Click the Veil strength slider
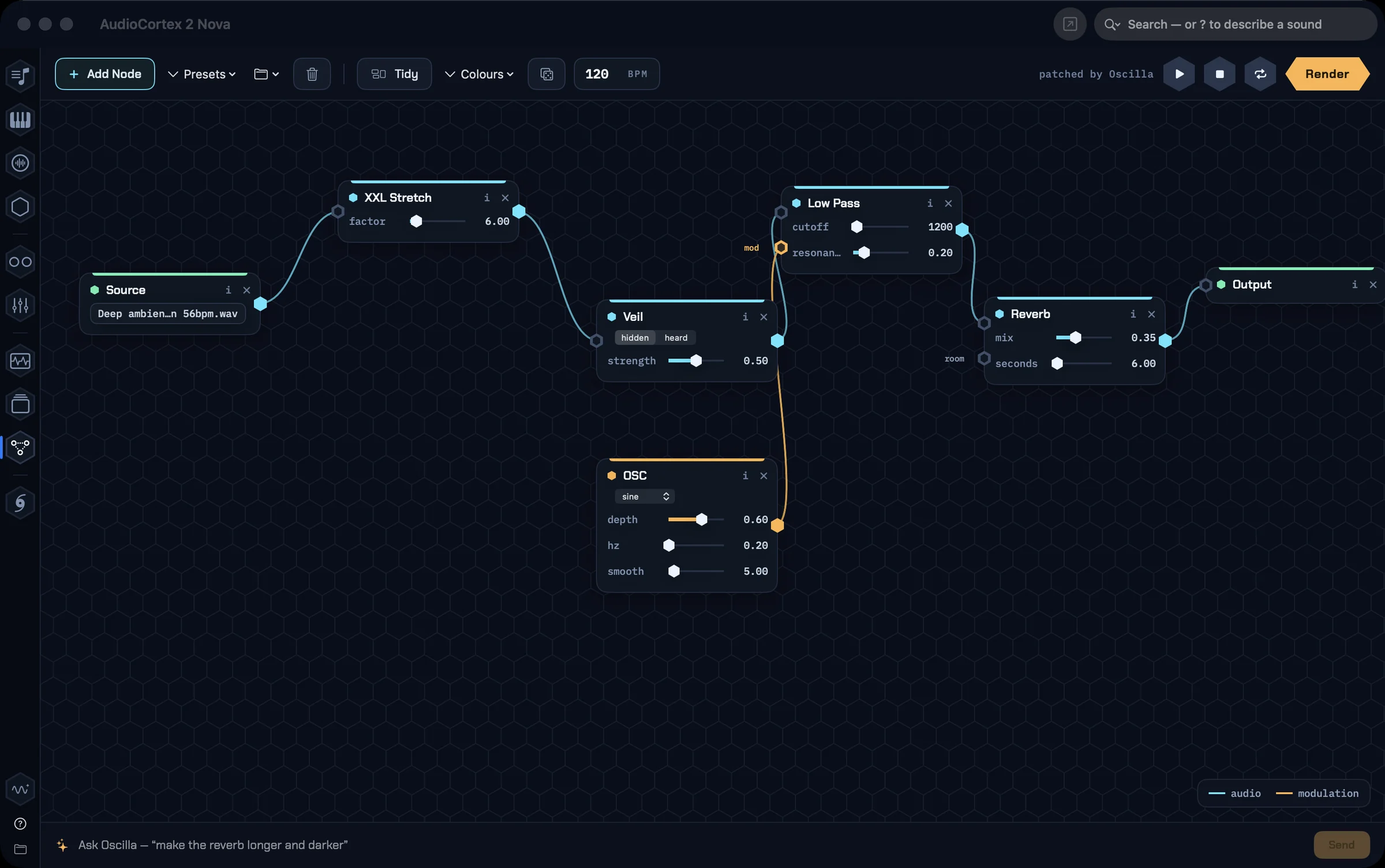The width and height of the screenshot is (1385, 868). (x=696, y=361)
